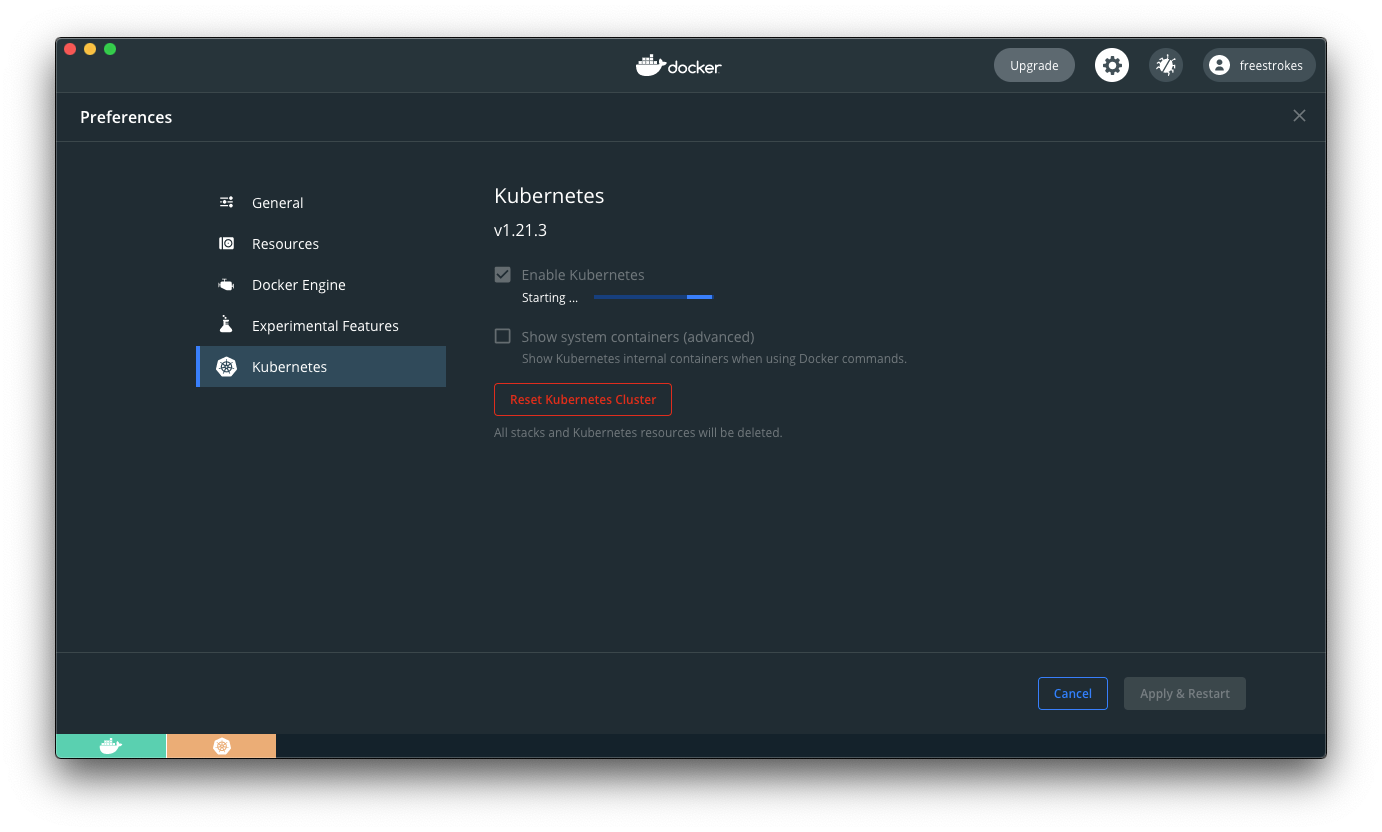Click the v1.21.3 version text
The width and height of the screenshot is (1382, 832).
(x=520, y=230)
